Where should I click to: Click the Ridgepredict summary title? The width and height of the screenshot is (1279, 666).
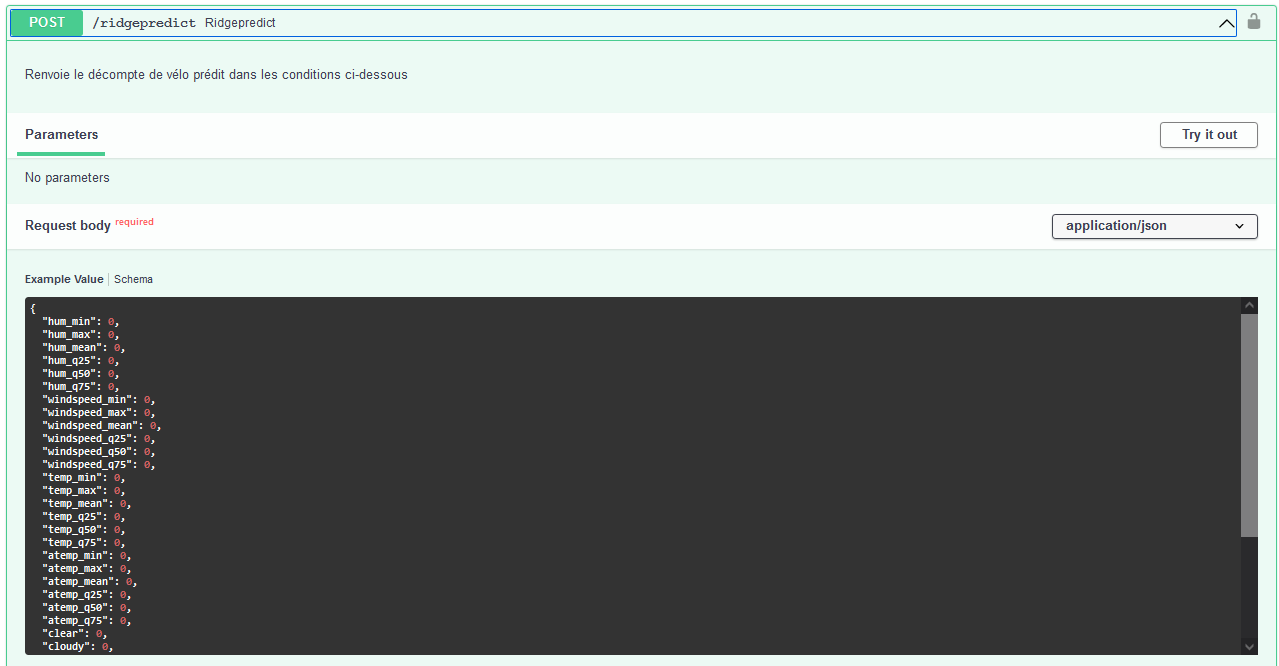240,22
